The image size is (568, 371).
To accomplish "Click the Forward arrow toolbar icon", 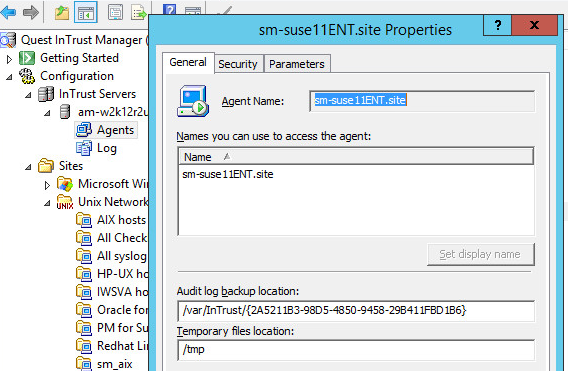I will pyautogui.click(x=30, y=12).
